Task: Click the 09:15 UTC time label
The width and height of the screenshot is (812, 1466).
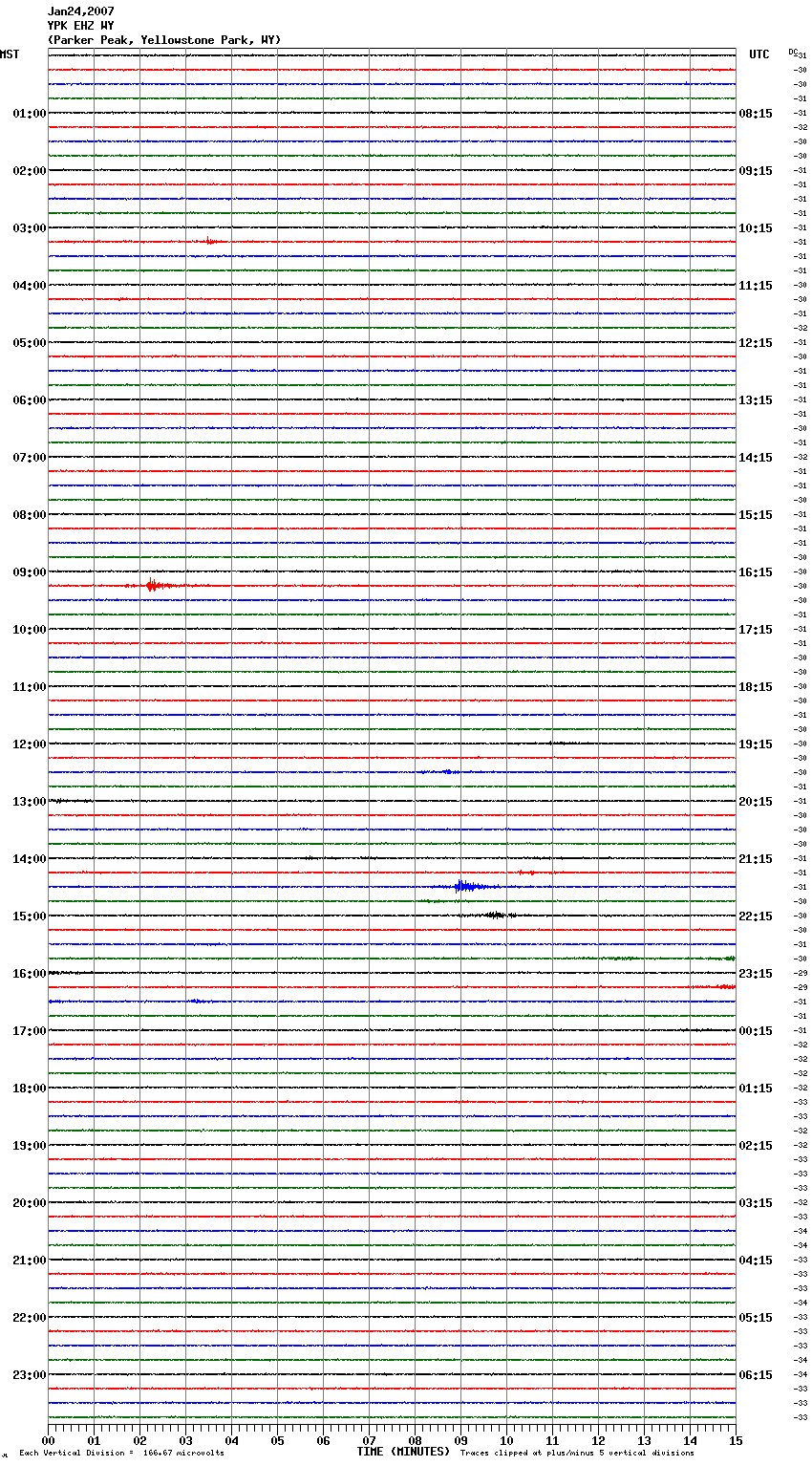Action: click(x=756, y=171)
